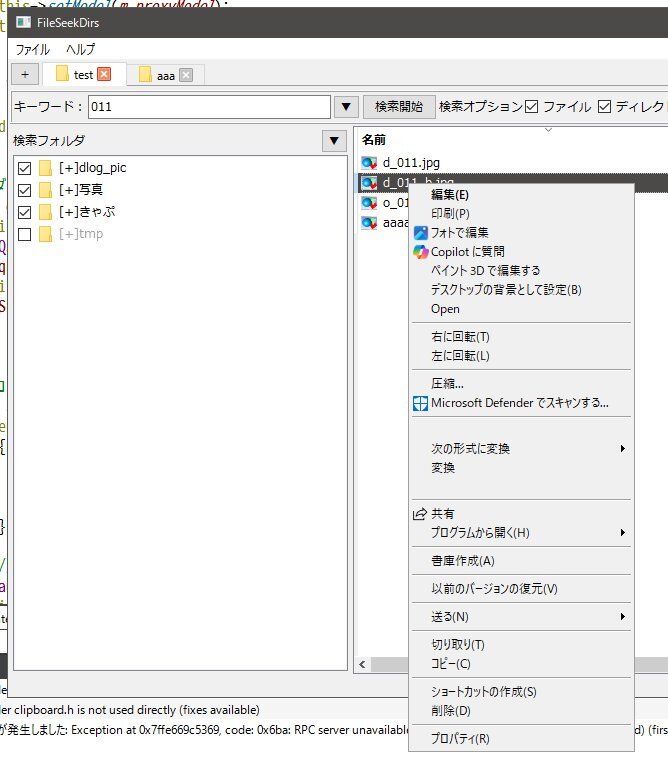Uncheck the dlog_pic folder checkbox
Image resolution: width=668 pixels, height=763 pixels.
pos(25,168)
